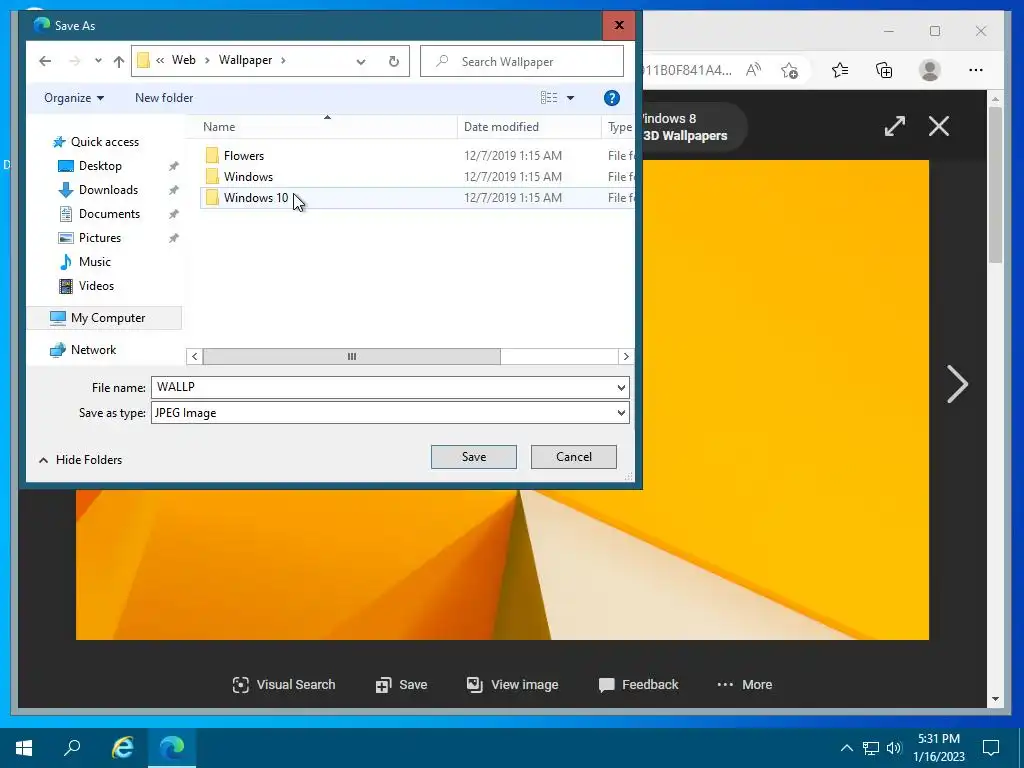
Task: Click the Search Wallpaper field
Action: (522, 61)
